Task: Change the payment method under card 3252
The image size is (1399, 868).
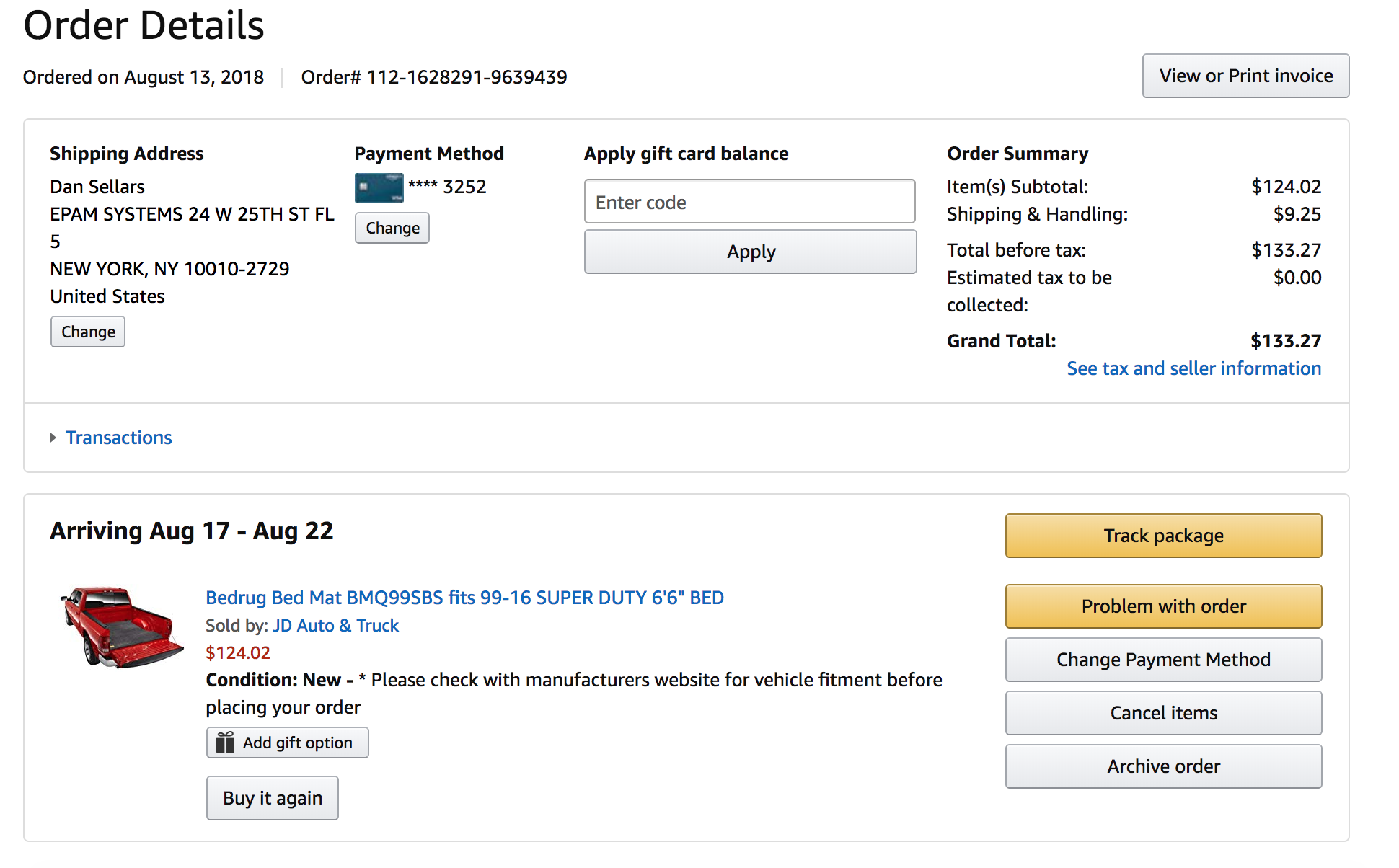Action: click(392, 228)
